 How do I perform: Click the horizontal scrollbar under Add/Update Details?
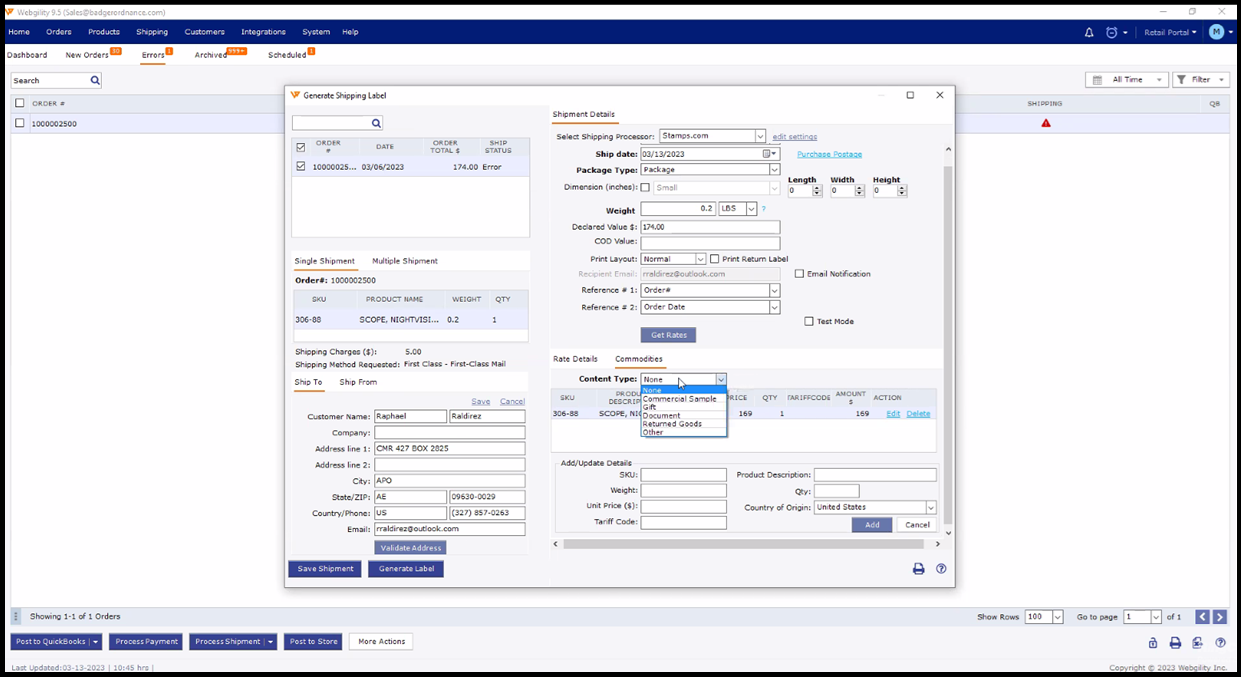(x=742, y=544)
